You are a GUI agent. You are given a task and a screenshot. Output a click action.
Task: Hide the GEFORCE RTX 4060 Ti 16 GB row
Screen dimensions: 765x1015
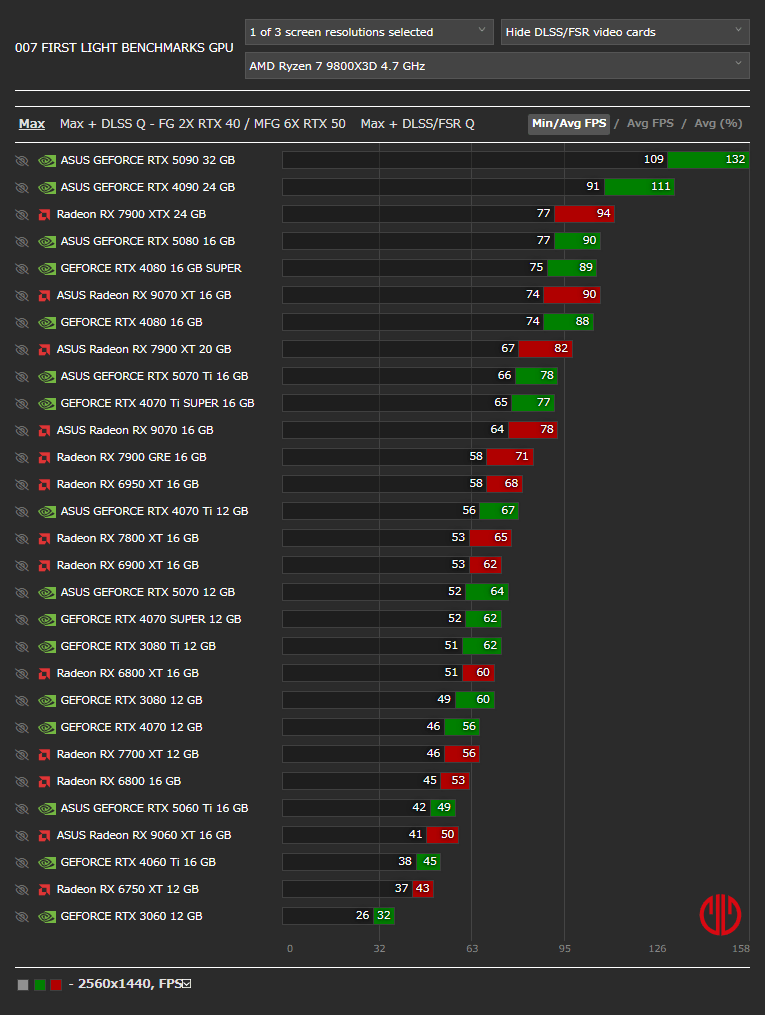22,863
